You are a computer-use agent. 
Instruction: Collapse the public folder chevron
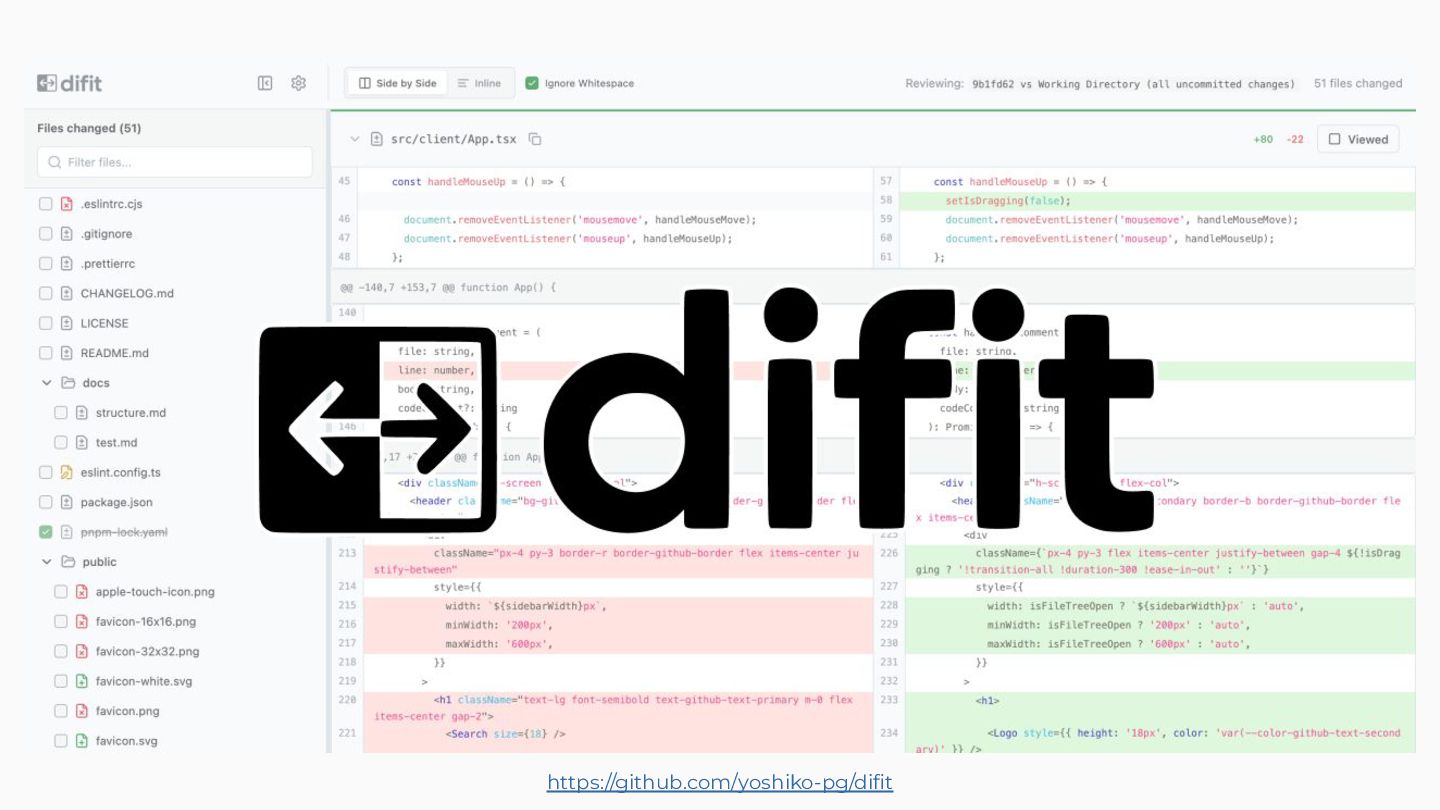coord(46,562)
